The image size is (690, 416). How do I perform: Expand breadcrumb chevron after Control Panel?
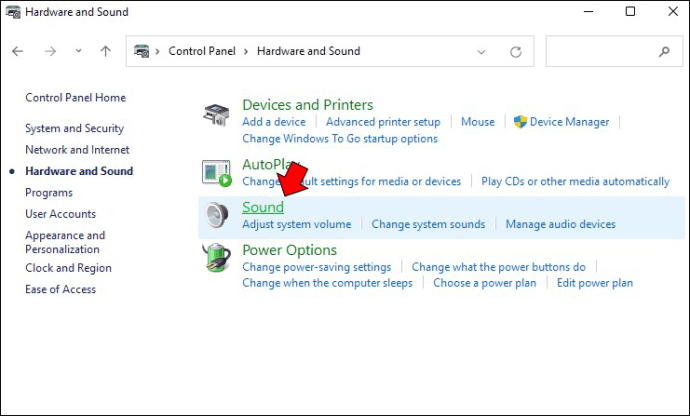[246, 52]
